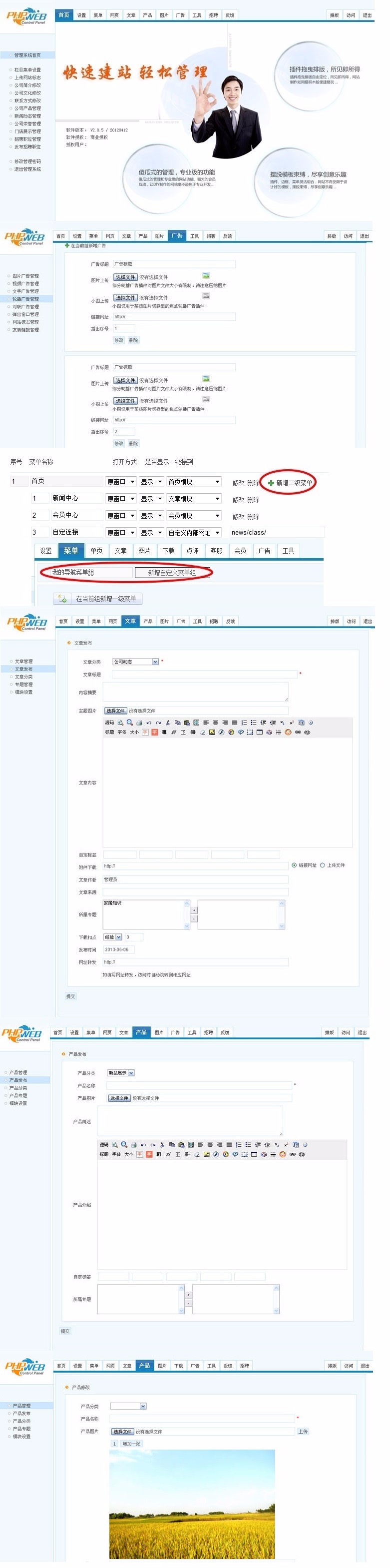Click green plus icon beside 新增二级菜单
This screenshot has width=390, height=1568.
pos(271,483)
